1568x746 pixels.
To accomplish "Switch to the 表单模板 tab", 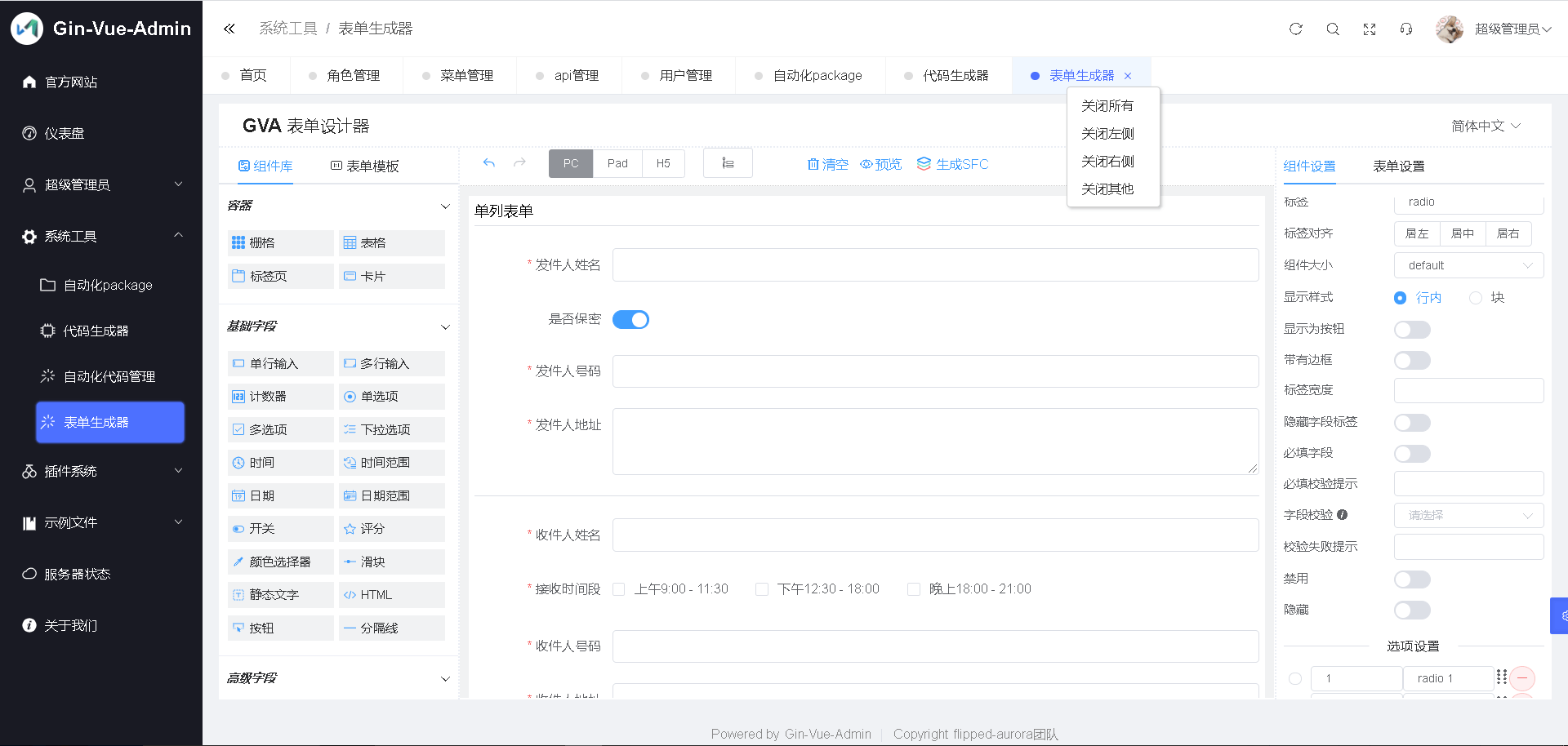I will 364,166.
